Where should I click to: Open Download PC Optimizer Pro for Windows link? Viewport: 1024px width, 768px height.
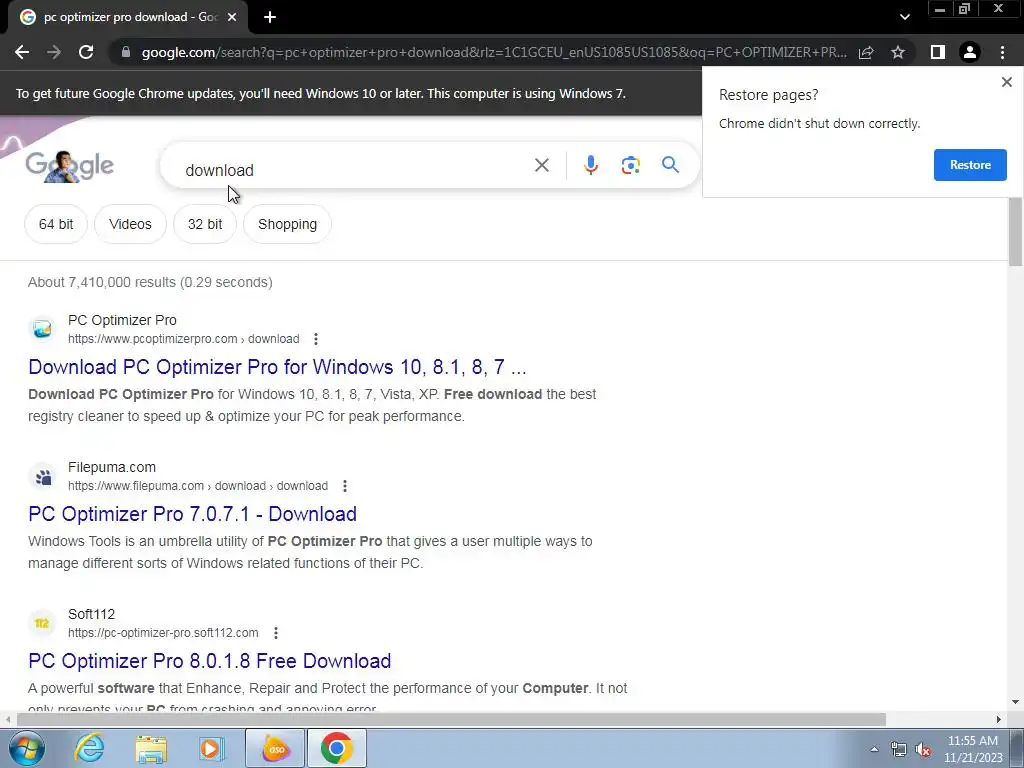point(277,367)
